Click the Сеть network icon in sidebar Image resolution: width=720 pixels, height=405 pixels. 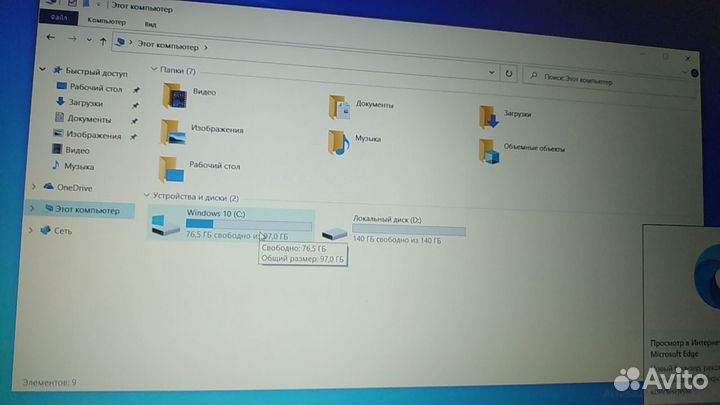point(45,229)
